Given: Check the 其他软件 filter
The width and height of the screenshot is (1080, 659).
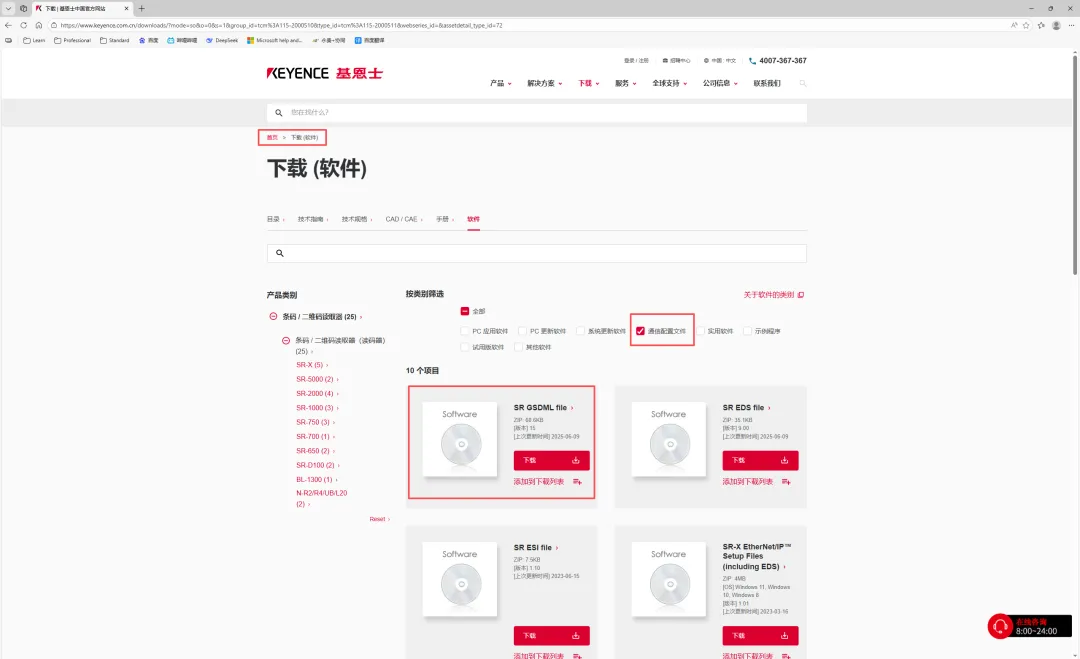Looking at the screenshot, I should (x=518, y=347).
